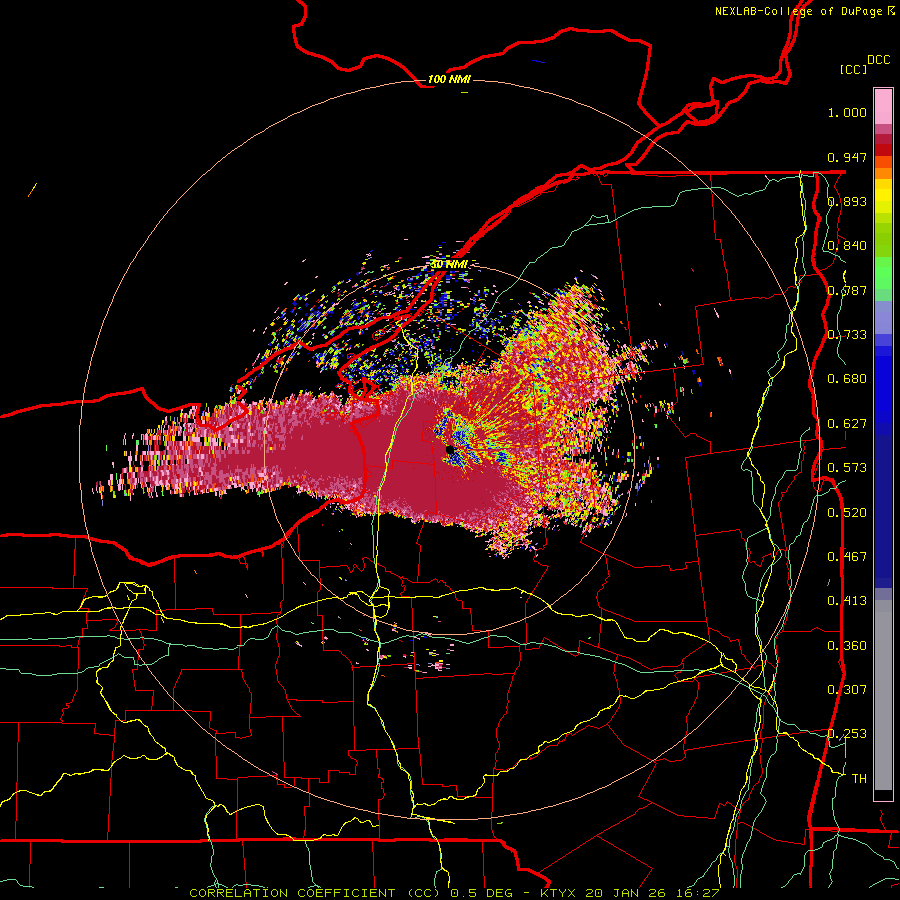Click the 100 NMI range ring label
Viewport: 900px width, 900px height.
pyautogui.click(x=449, y=79)
